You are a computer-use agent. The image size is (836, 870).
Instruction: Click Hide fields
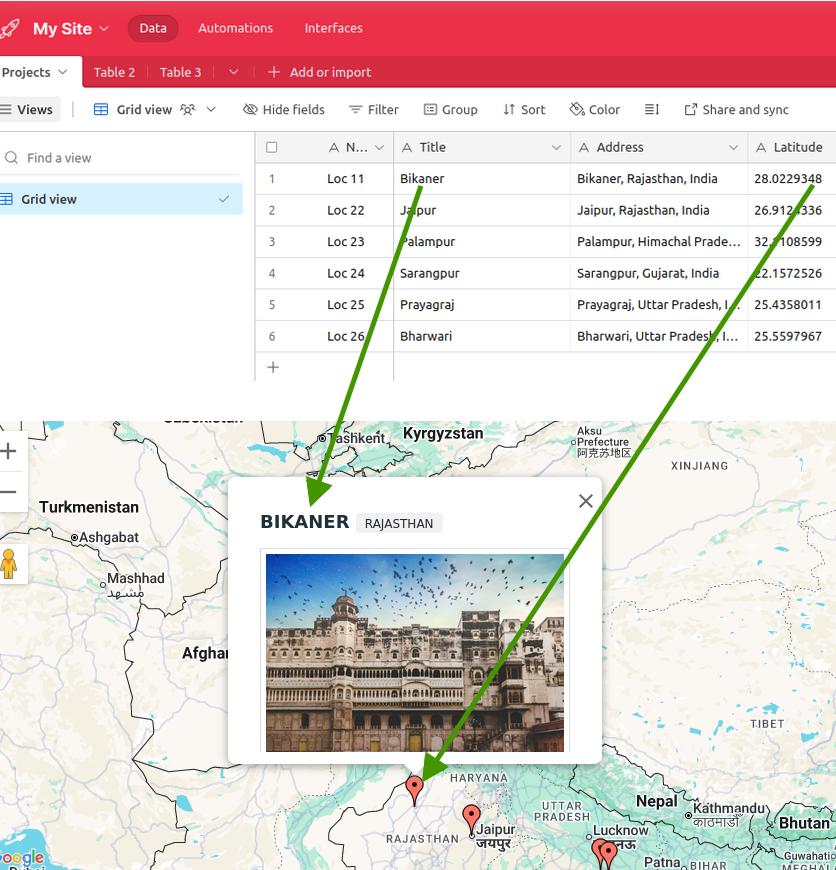tap(283, 110)
